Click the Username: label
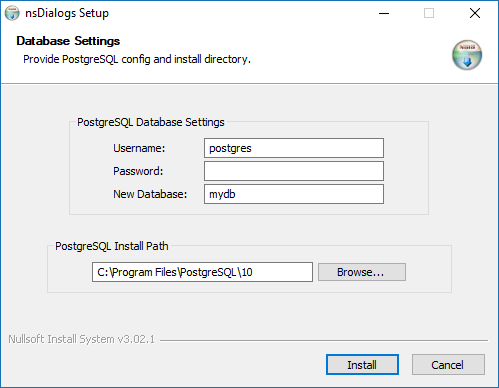 [x=139, y=148]
